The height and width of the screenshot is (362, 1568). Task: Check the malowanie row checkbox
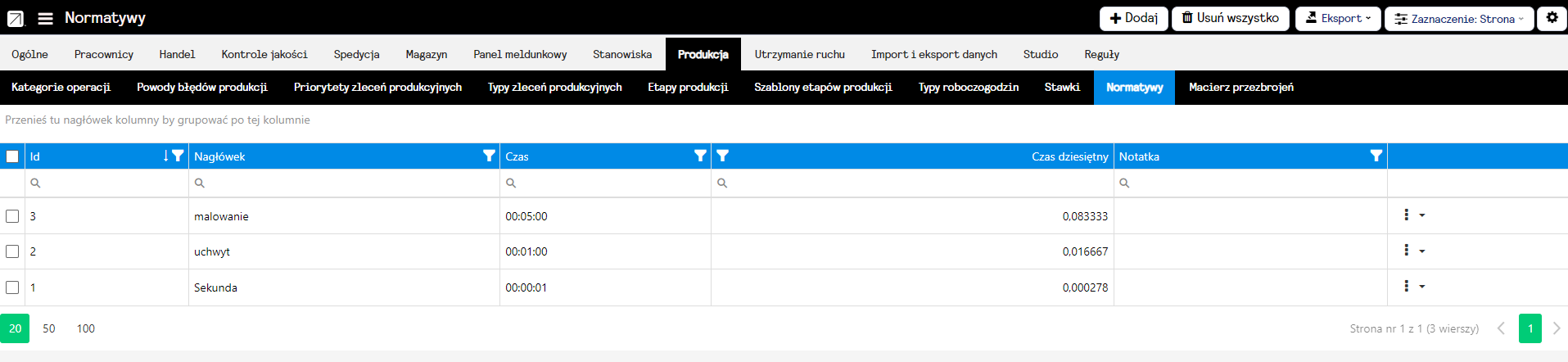pyautogui.click(x=12, y=216)
